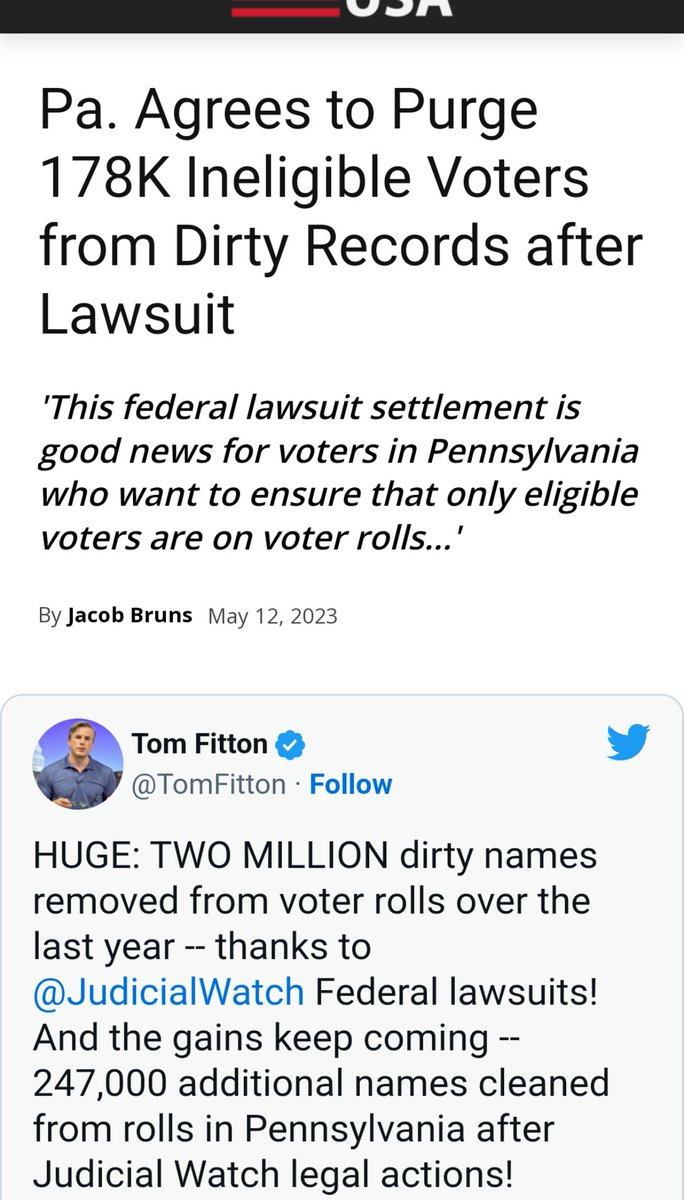The height and width of the screenshot is (1200, 684).
Task: Click Follow next to @TomFitton
Action: tap(351, 784)
